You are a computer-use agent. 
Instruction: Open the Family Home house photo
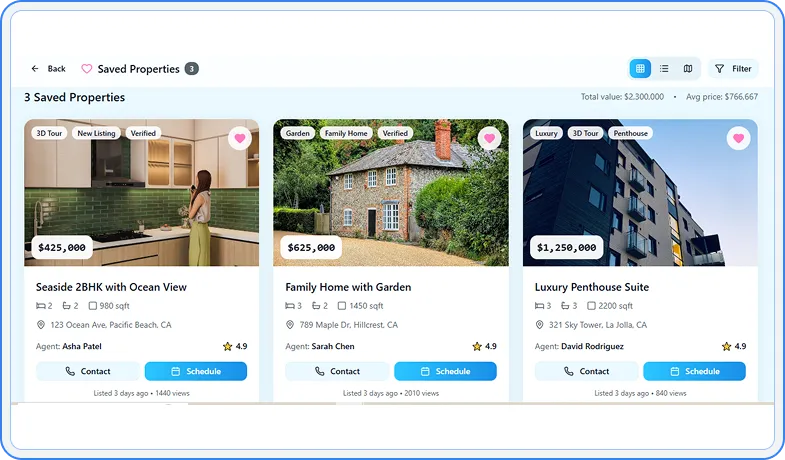(391, 192)
